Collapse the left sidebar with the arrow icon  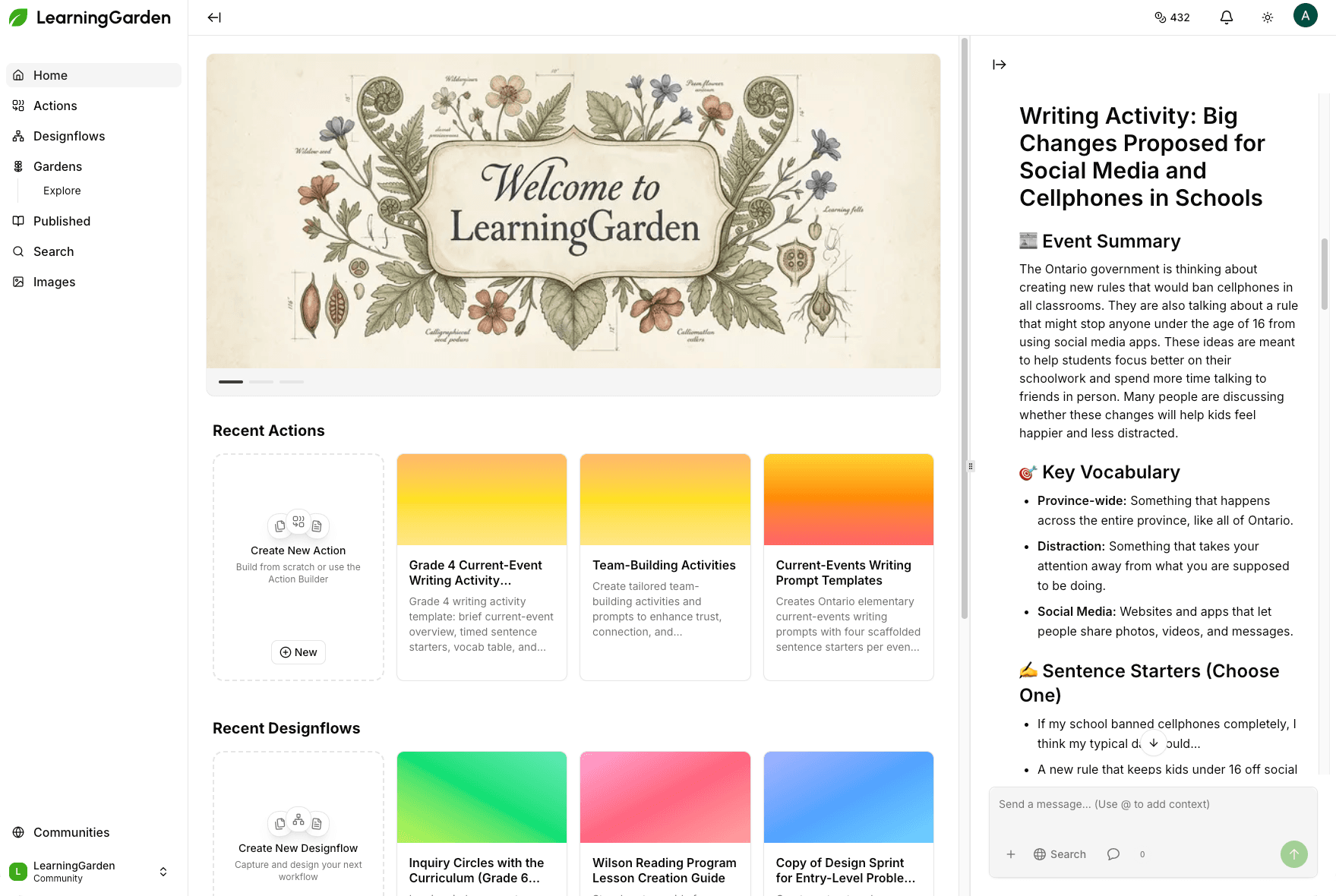pyautogui.click(x=214, y=17)
